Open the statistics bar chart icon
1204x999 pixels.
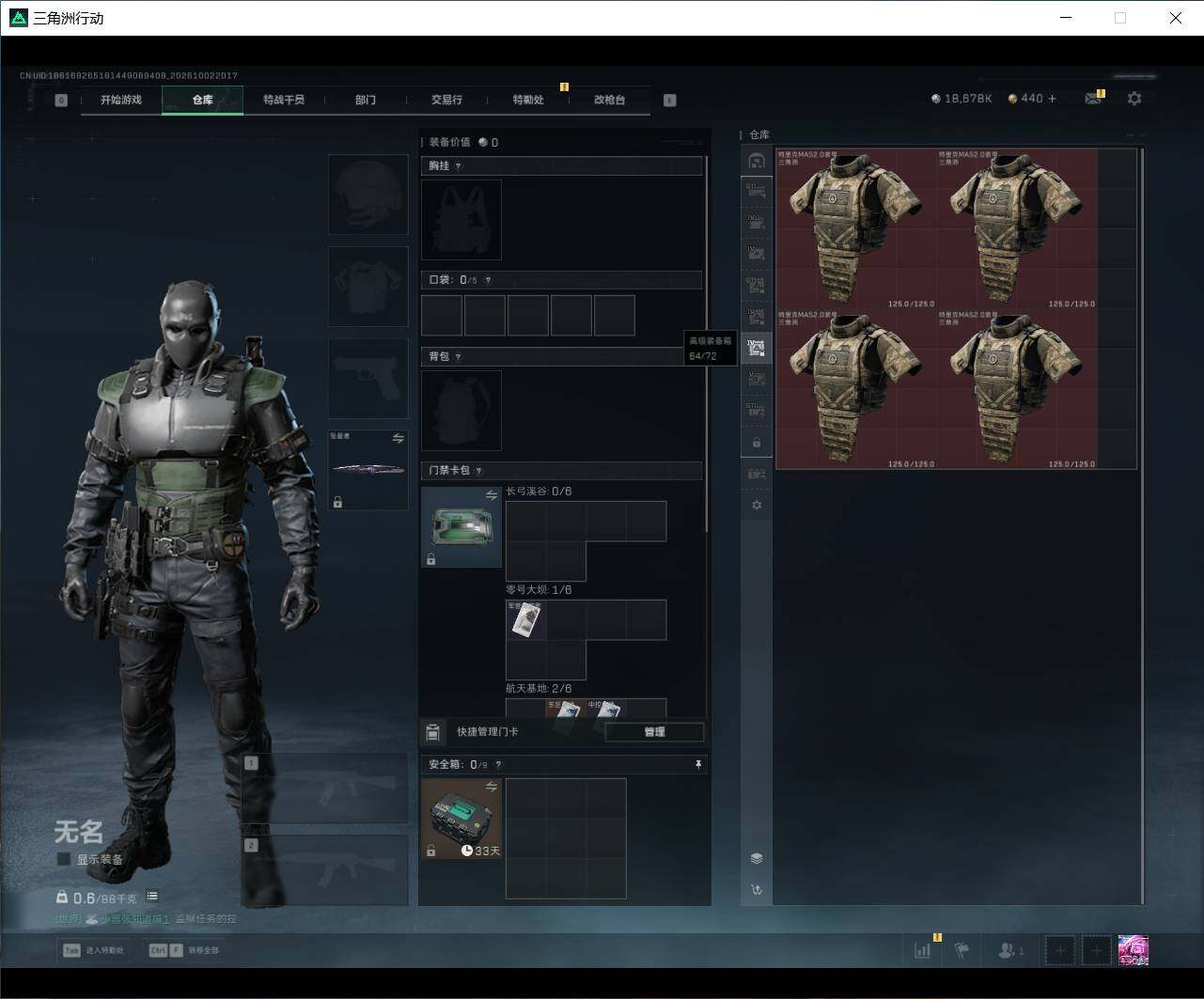[x=922, y=950]
